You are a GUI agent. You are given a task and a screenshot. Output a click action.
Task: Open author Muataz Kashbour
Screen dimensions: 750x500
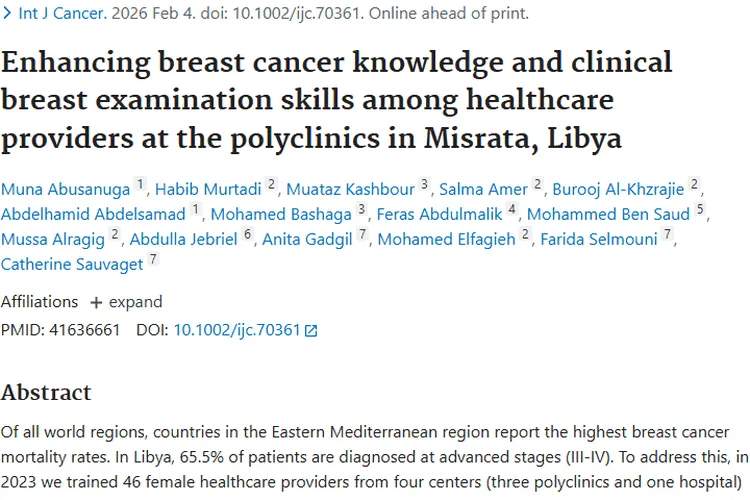[350, 187]
